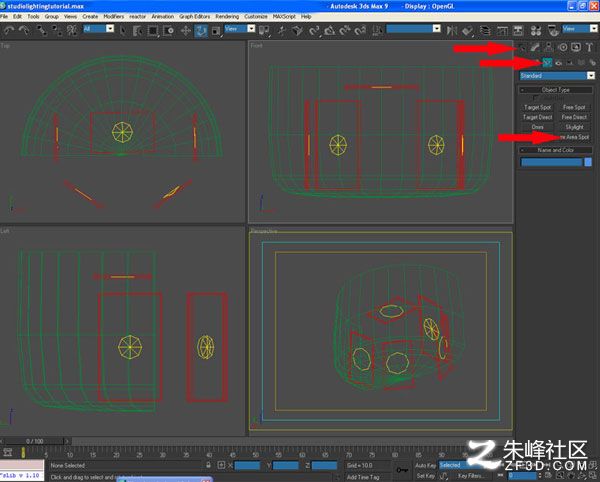Click the Free Spot light button
Screen dimensions: 600x482
[x=574, y=107]
